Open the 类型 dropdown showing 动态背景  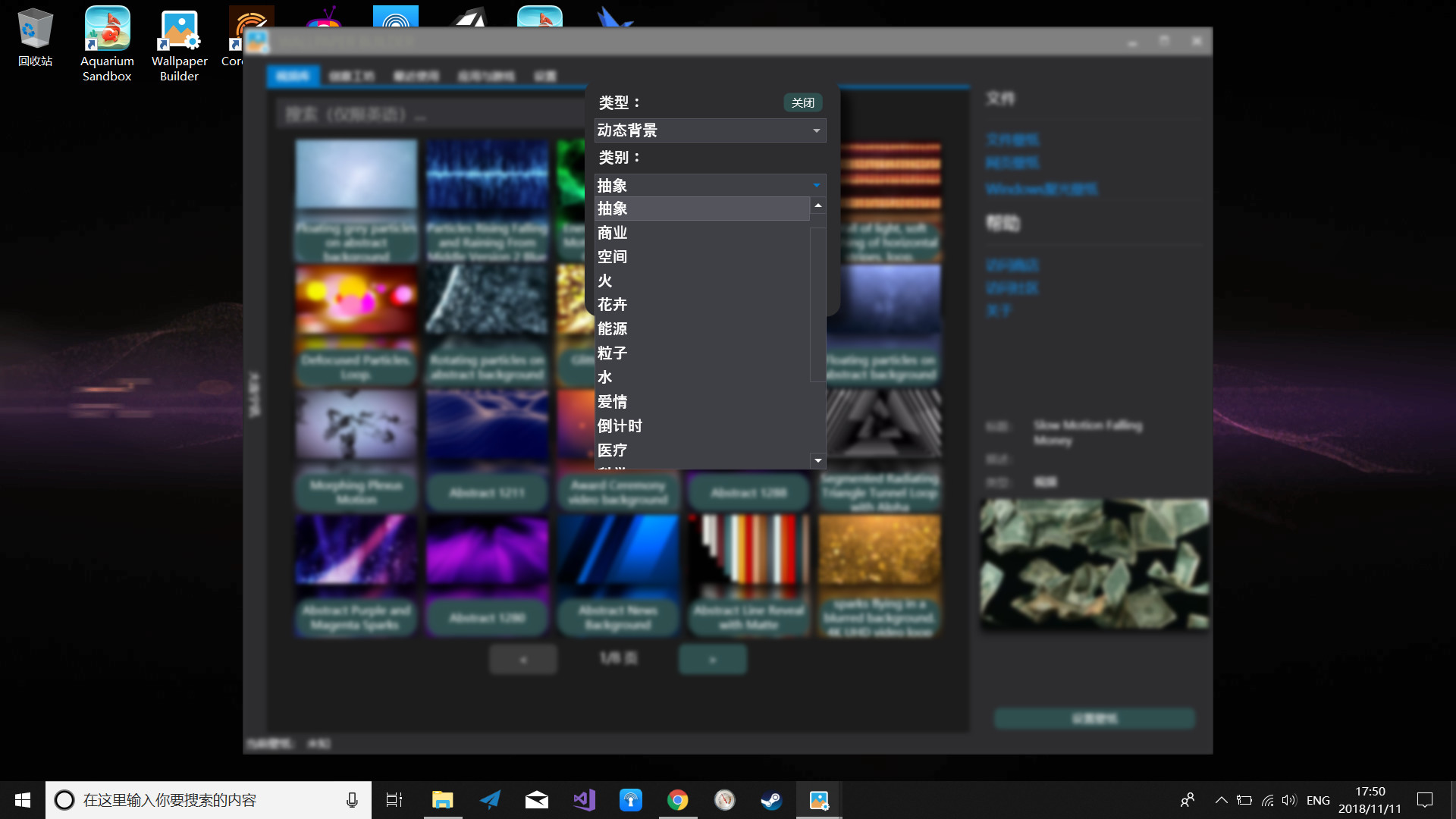coord(709,130)
